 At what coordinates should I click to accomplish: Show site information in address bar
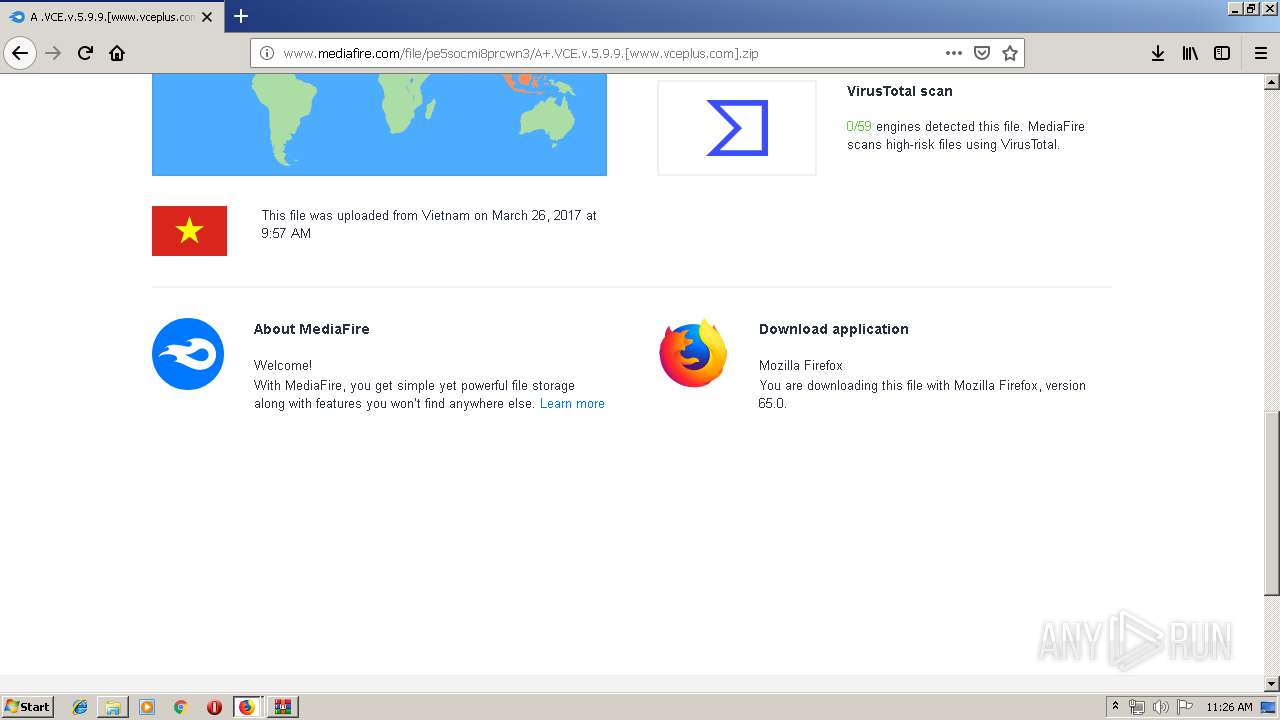click(x=267, y=53)
